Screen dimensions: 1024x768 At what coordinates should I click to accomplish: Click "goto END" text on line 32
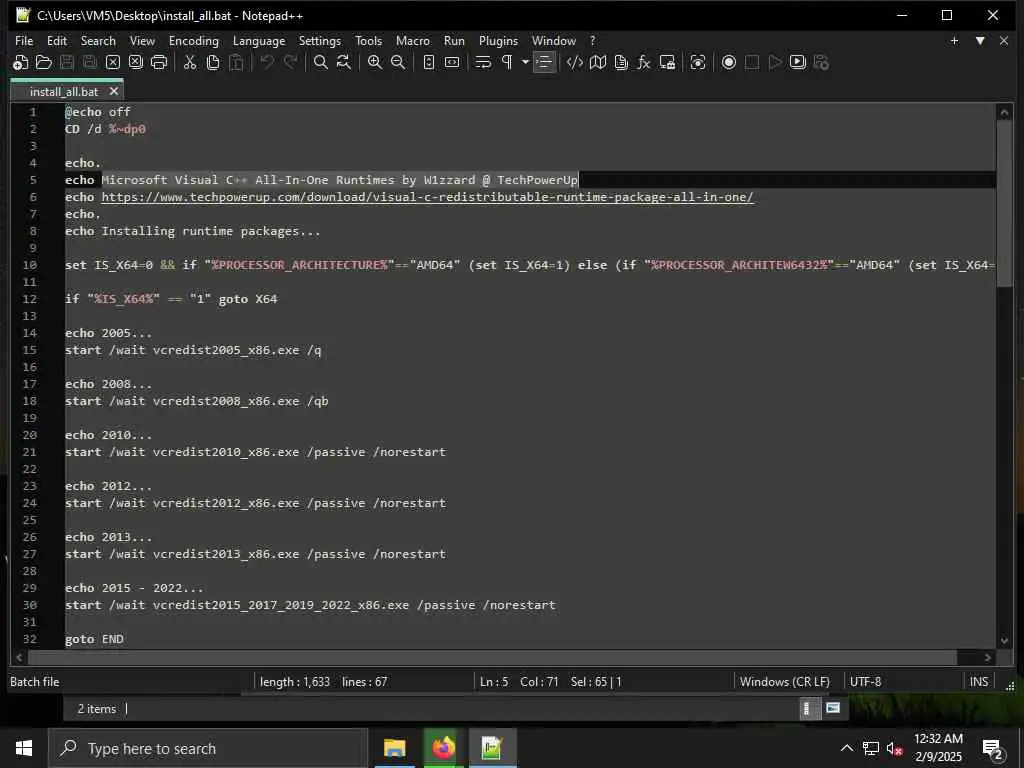[x=94, y=639]
